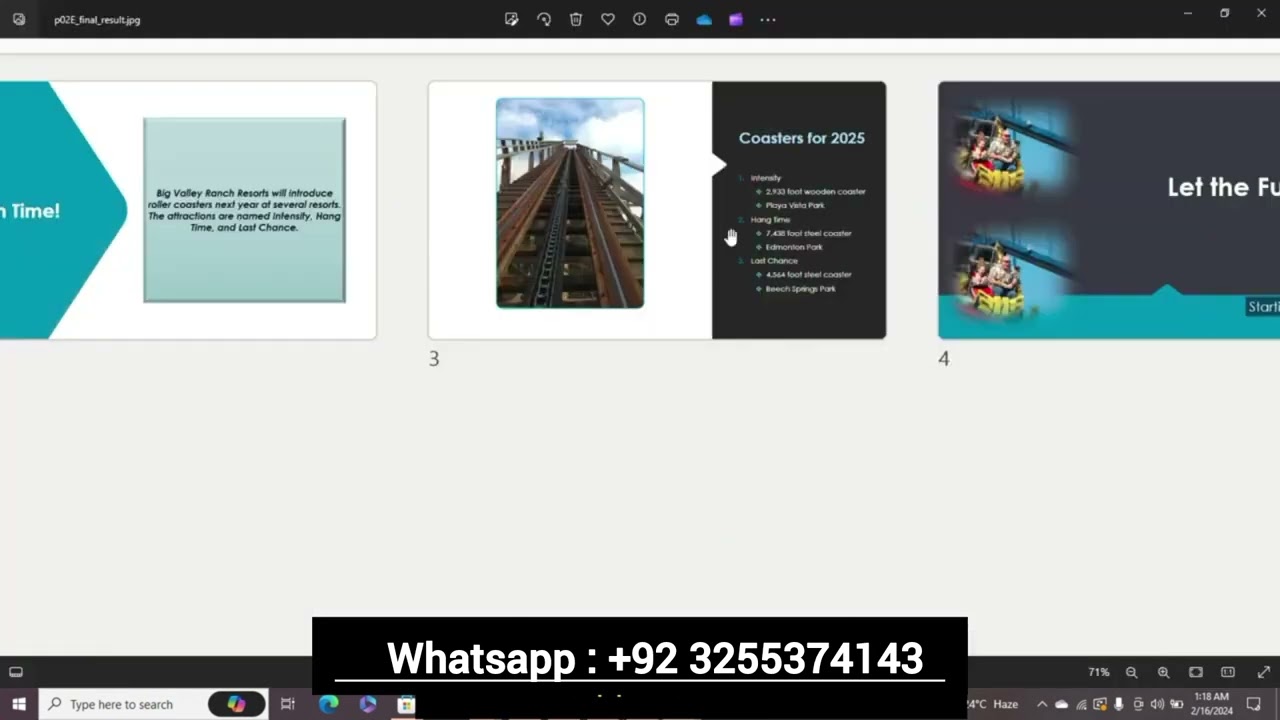
Task: Click the 'Last Chance' list item on slide 3
Action: tap(774, 261)
